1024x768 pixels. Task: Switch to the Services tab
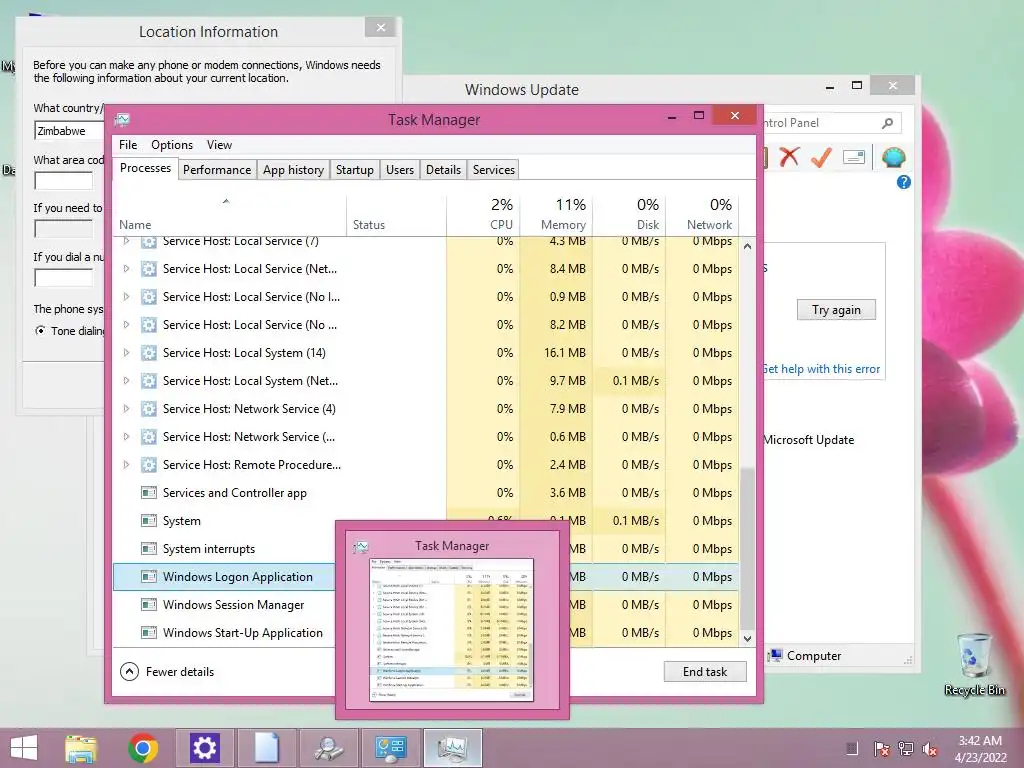[x=494, y=170]
